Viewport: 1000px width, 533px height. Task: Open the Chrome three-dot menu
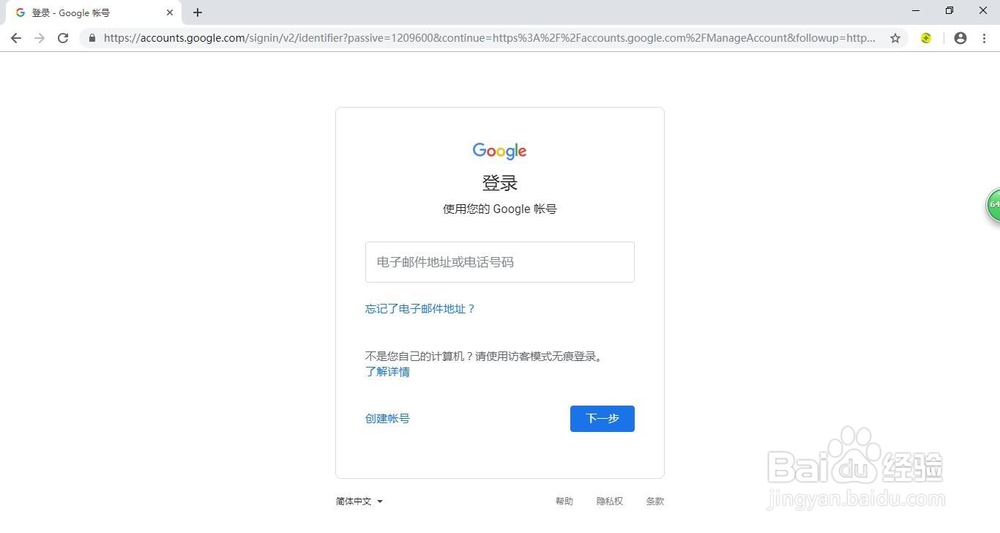(984, 38)
